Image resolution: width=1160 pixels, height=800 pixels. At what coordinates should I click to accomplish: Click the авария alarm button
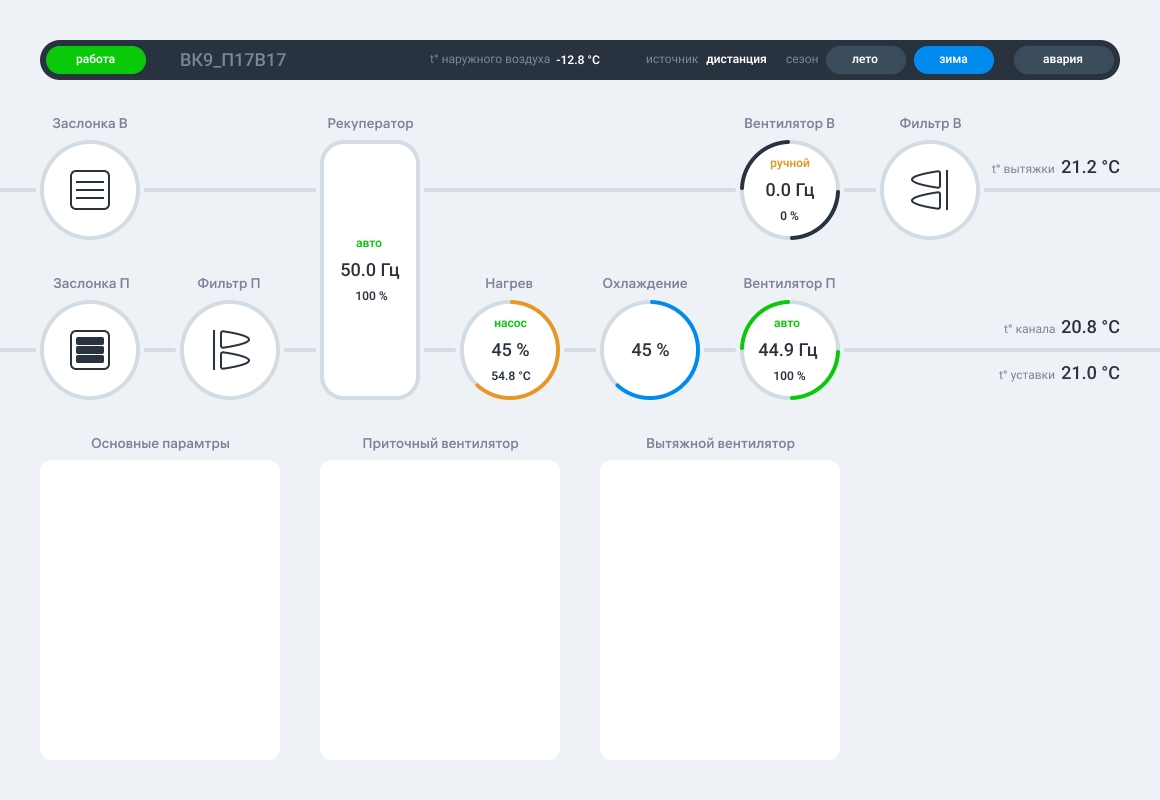click(1063, 60)
